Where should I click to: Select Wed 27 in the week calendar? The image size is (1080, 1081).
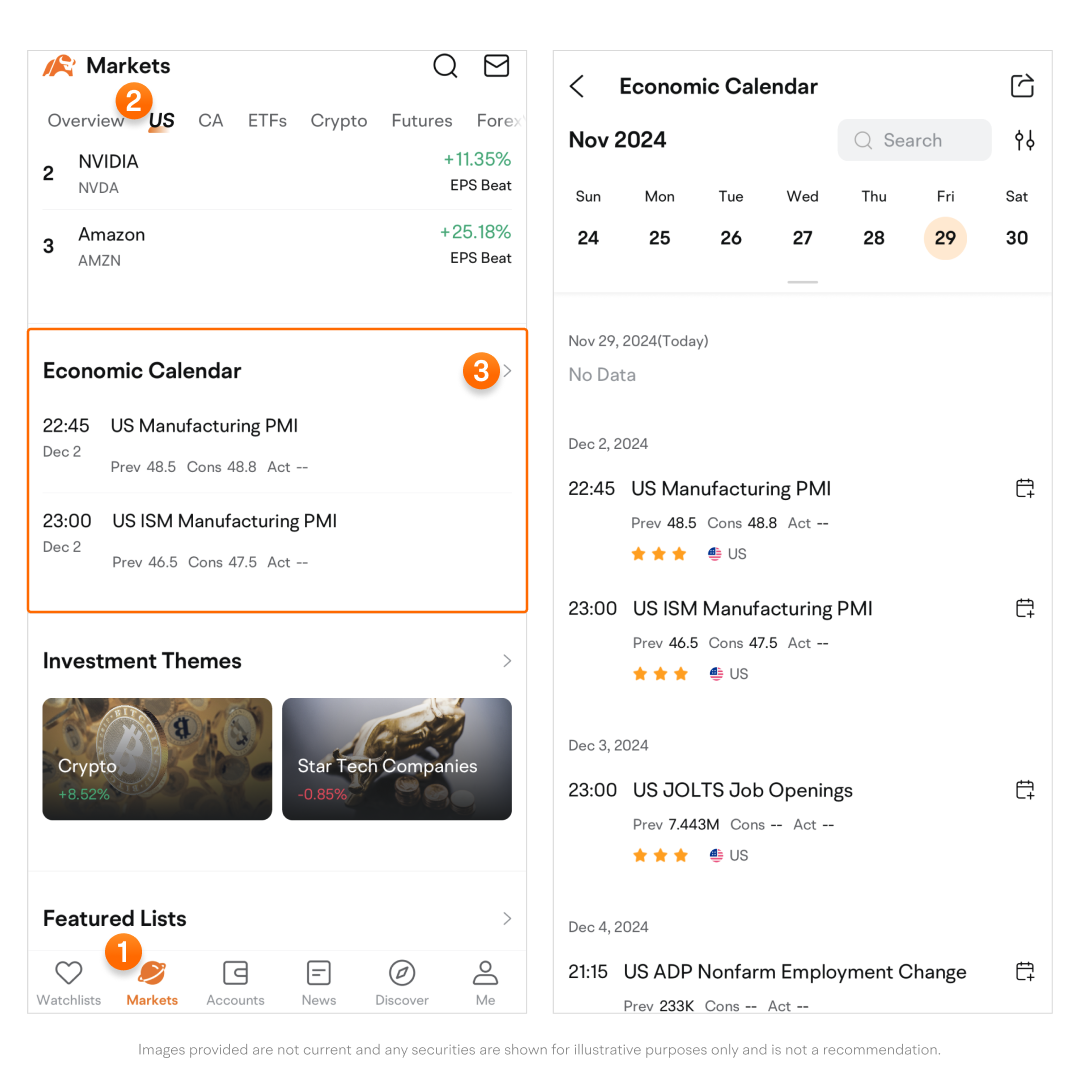pyautogui.click(x=802, y=237)
